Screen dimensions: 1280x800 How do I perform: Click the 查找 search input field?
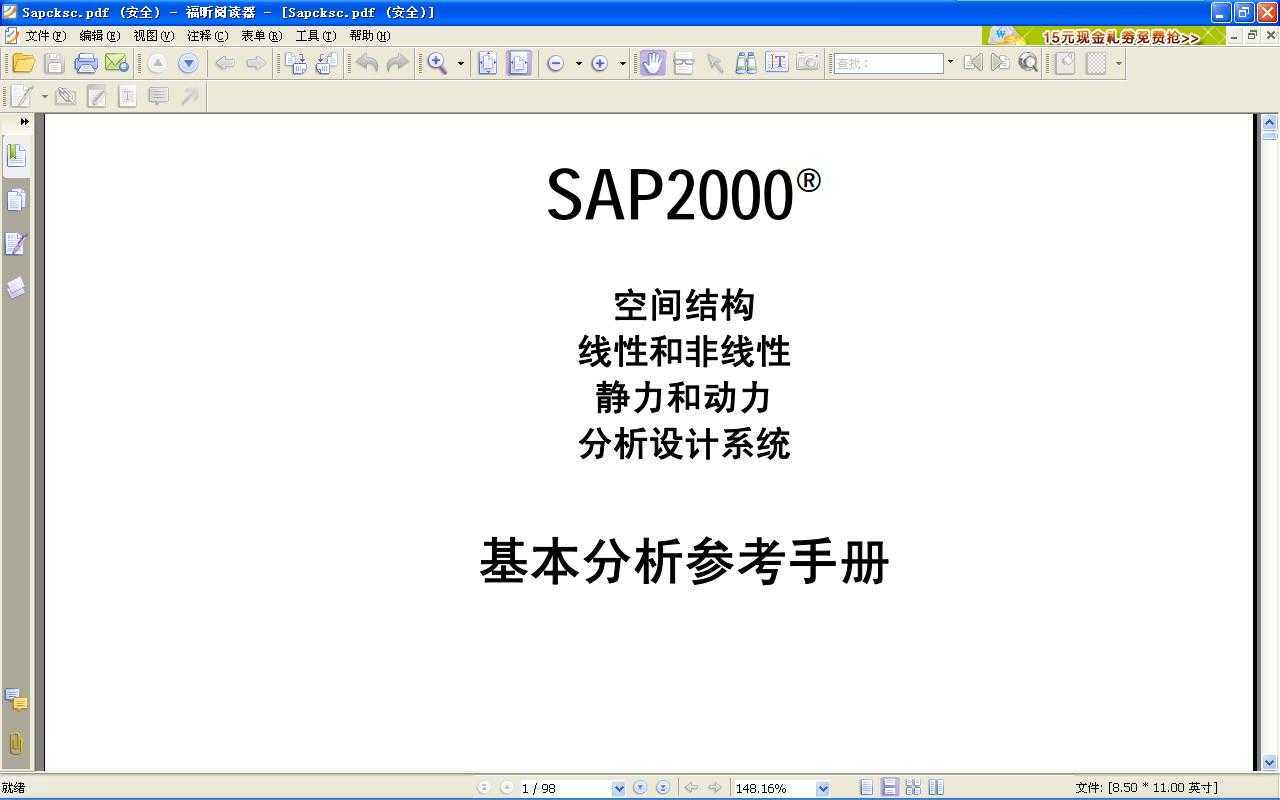888,63
